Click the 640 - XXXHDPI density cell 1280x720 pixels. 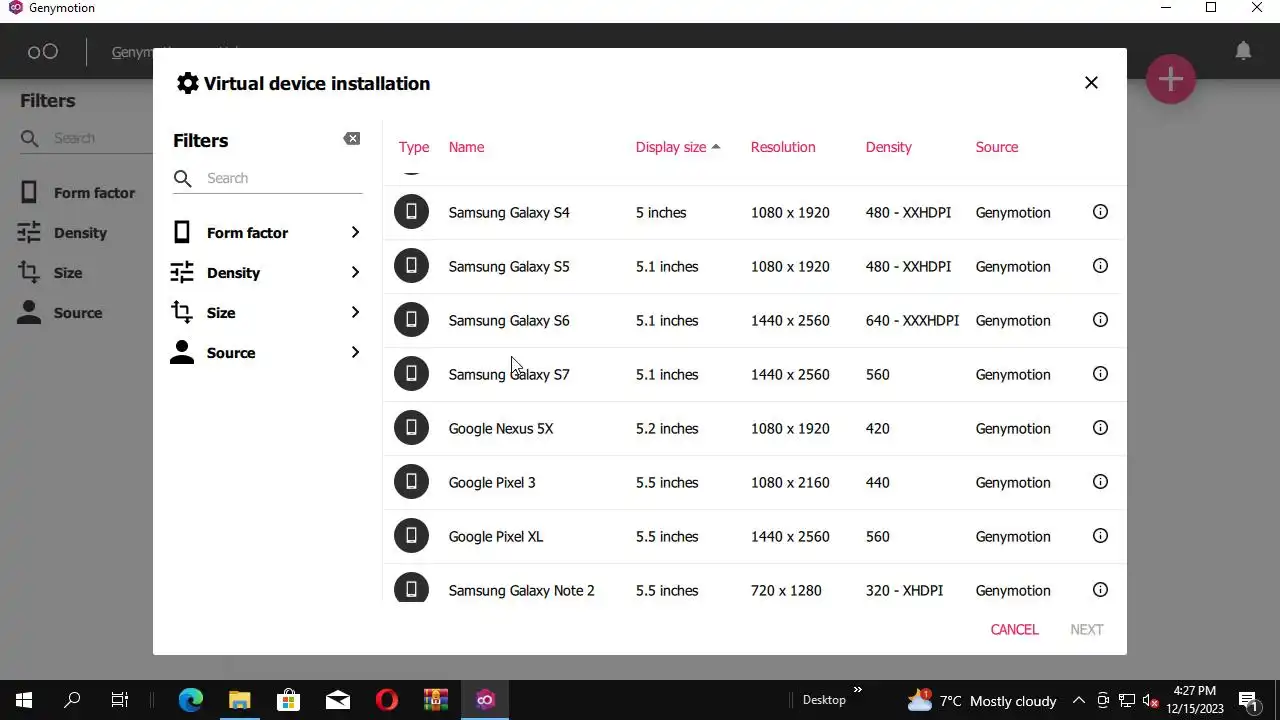912,320
